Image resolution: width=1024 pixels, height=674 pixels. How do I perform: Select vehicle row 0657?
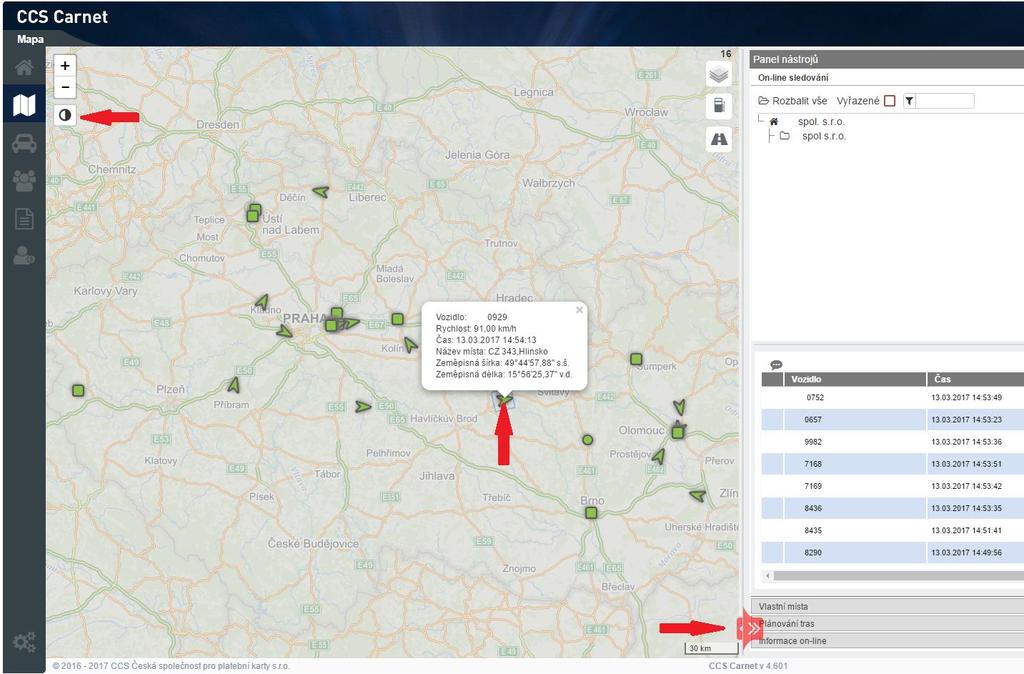893,420
